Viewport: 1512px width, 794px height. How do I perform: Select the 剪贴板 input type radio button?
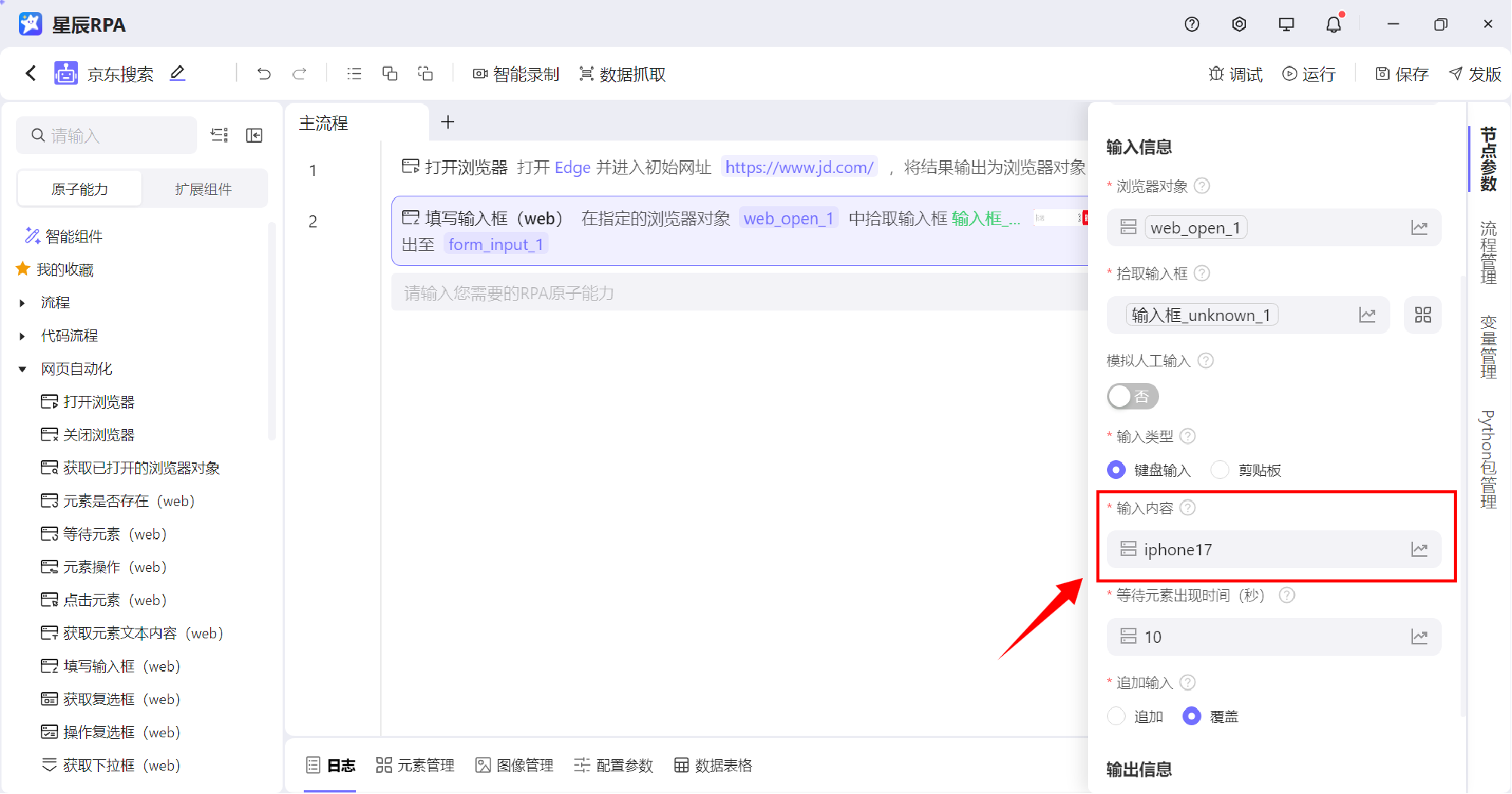(x=1219, y=469)
